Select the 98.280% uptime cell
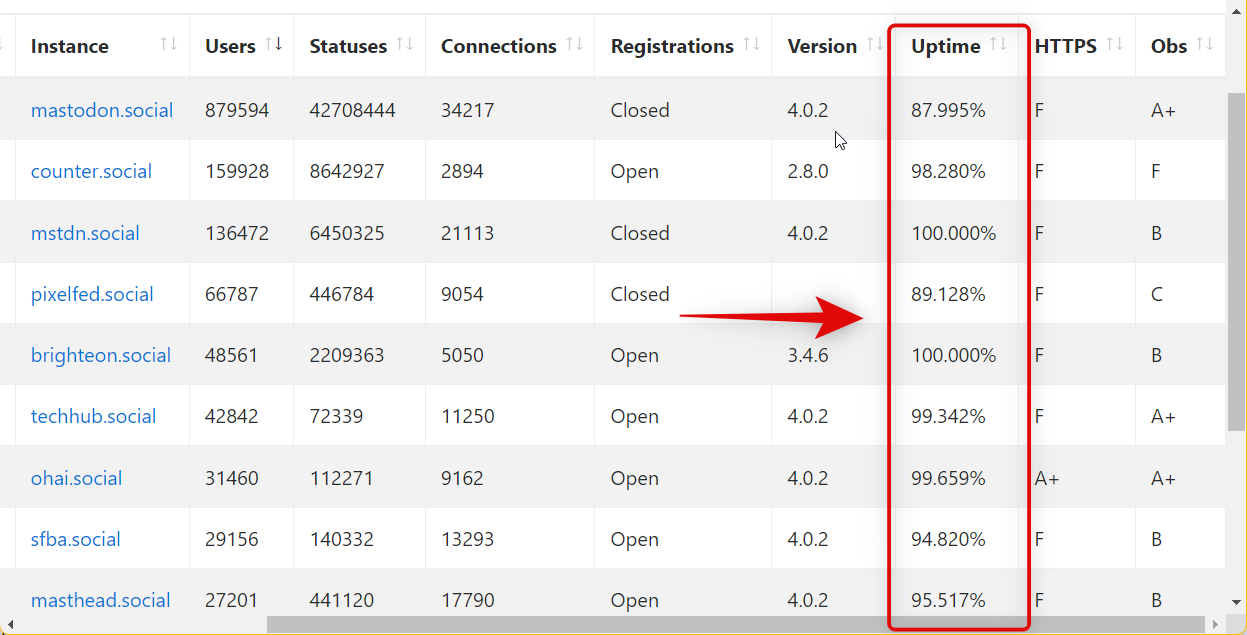Image resolution: width=1247 pixels, height=635 pixels. pyautogui.click(x=949, y=171)
